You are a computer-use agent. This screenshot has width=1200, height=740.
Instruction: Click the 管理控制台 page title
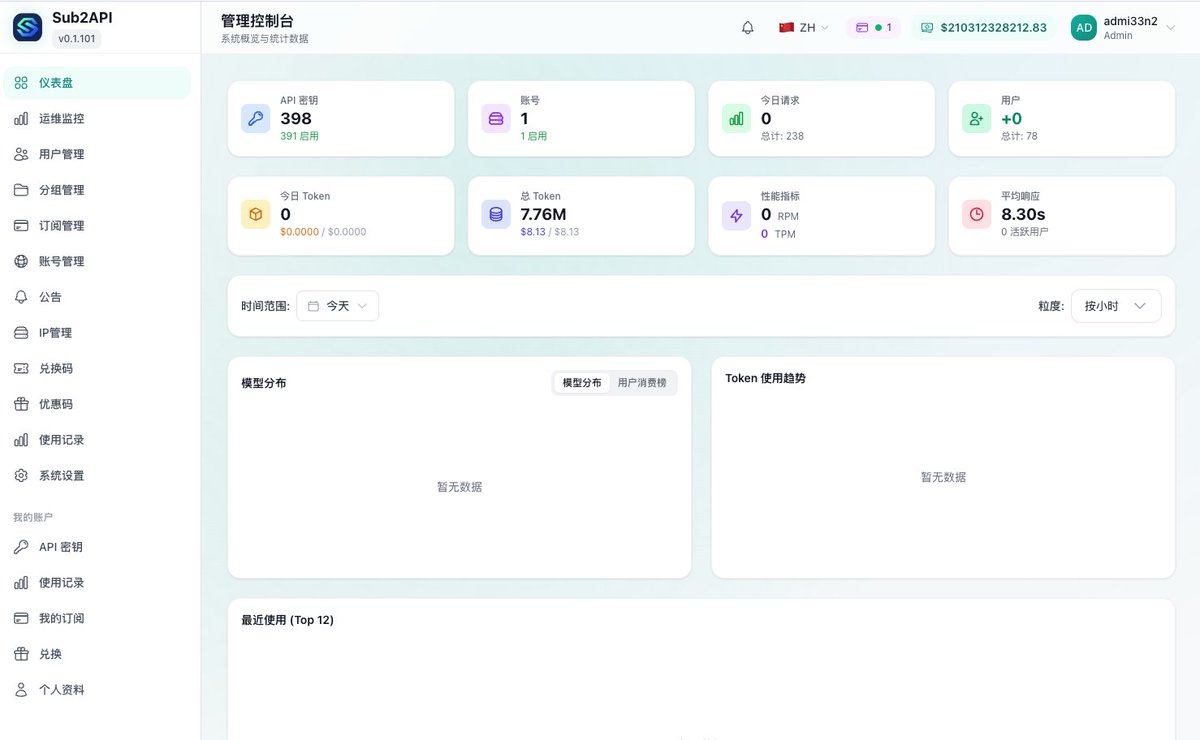(x=258, y=21)
